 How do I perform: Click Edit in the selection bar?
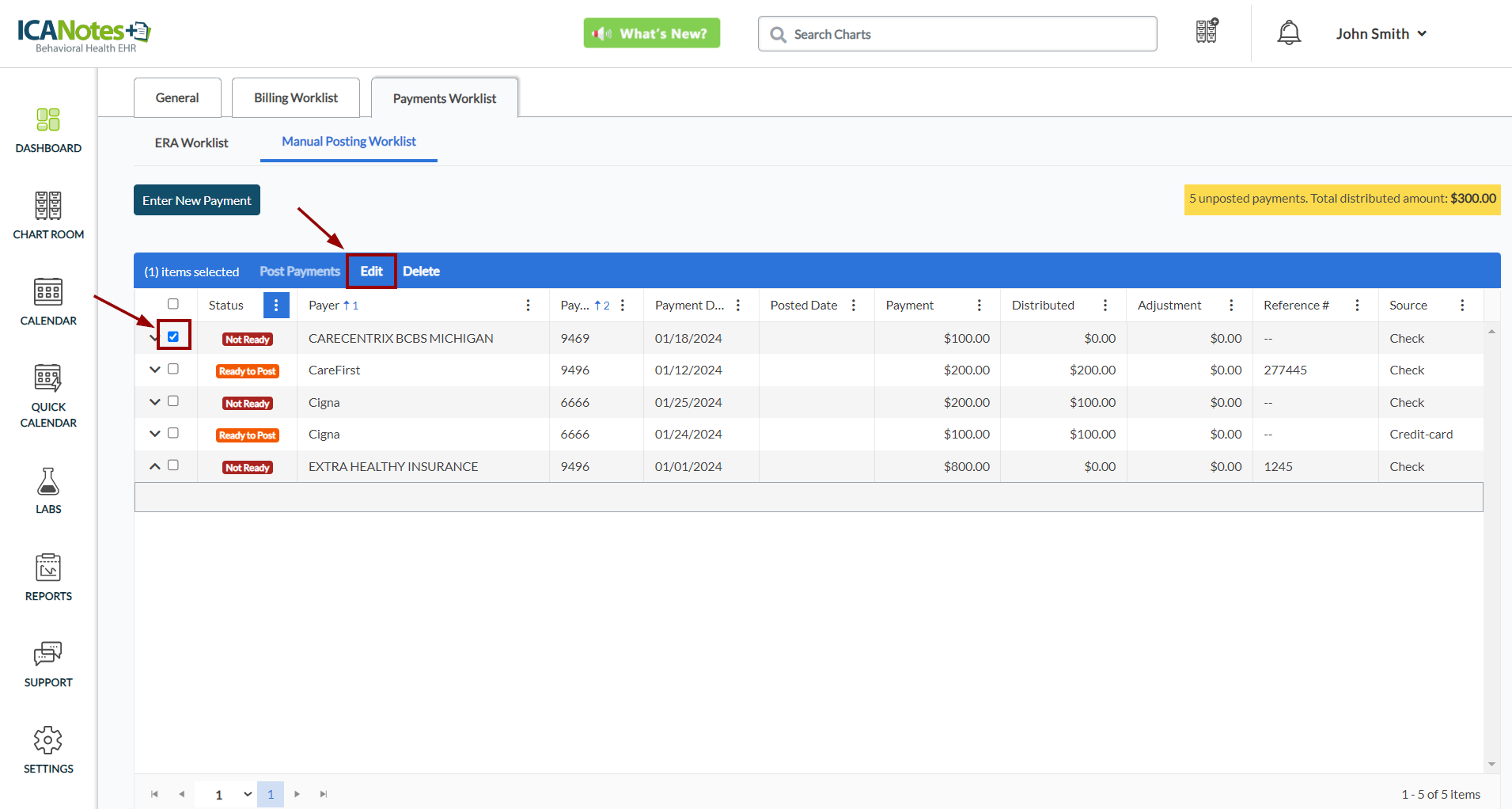click(371, 272)
